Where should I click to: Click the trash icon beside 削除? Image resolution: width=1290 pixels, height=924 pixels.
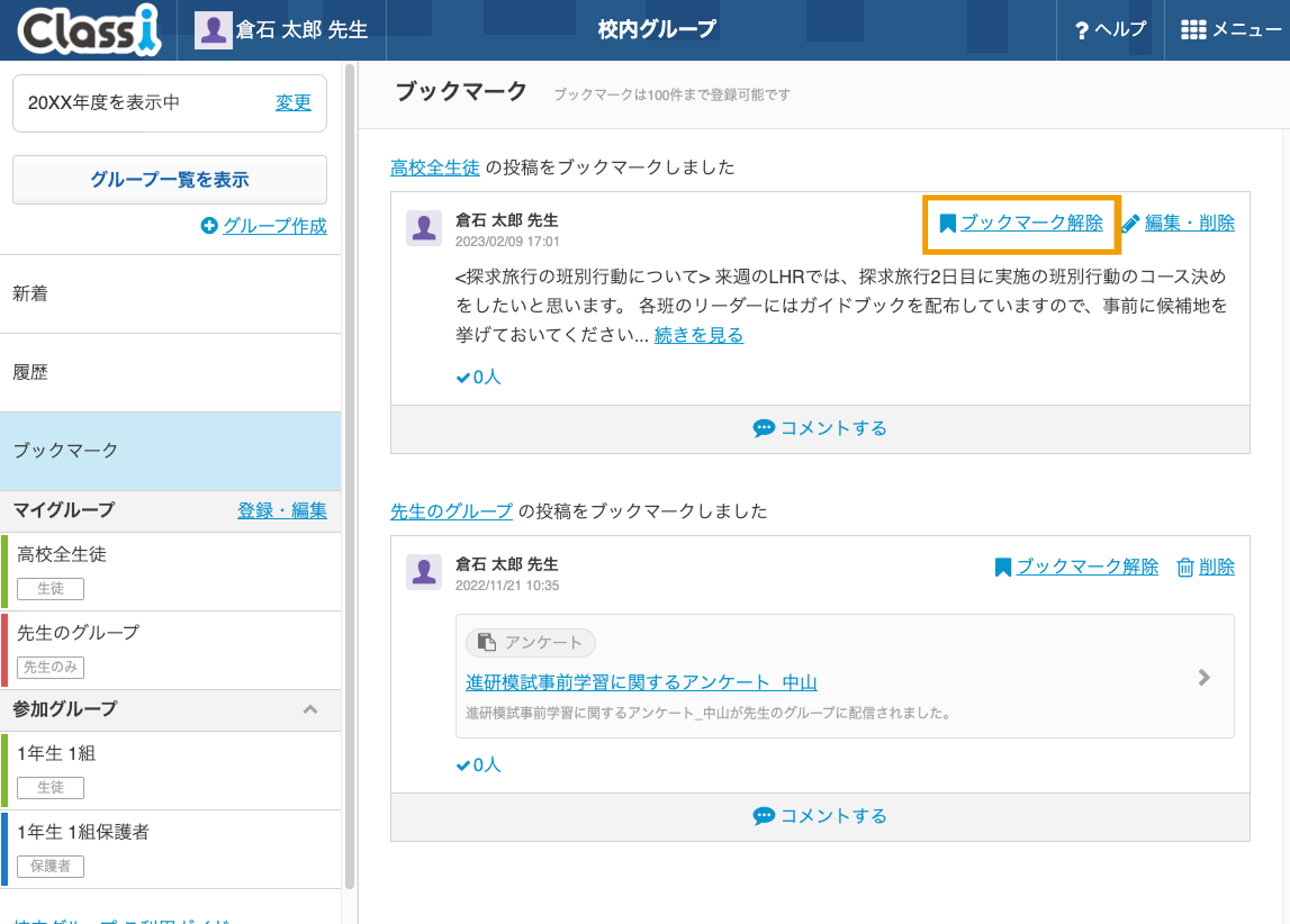(1185, 567)
